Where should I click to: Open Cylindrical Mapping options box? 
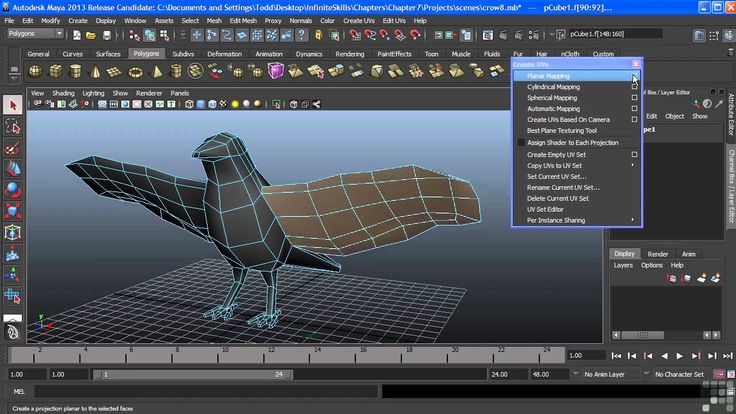click(x=634, y=87)
